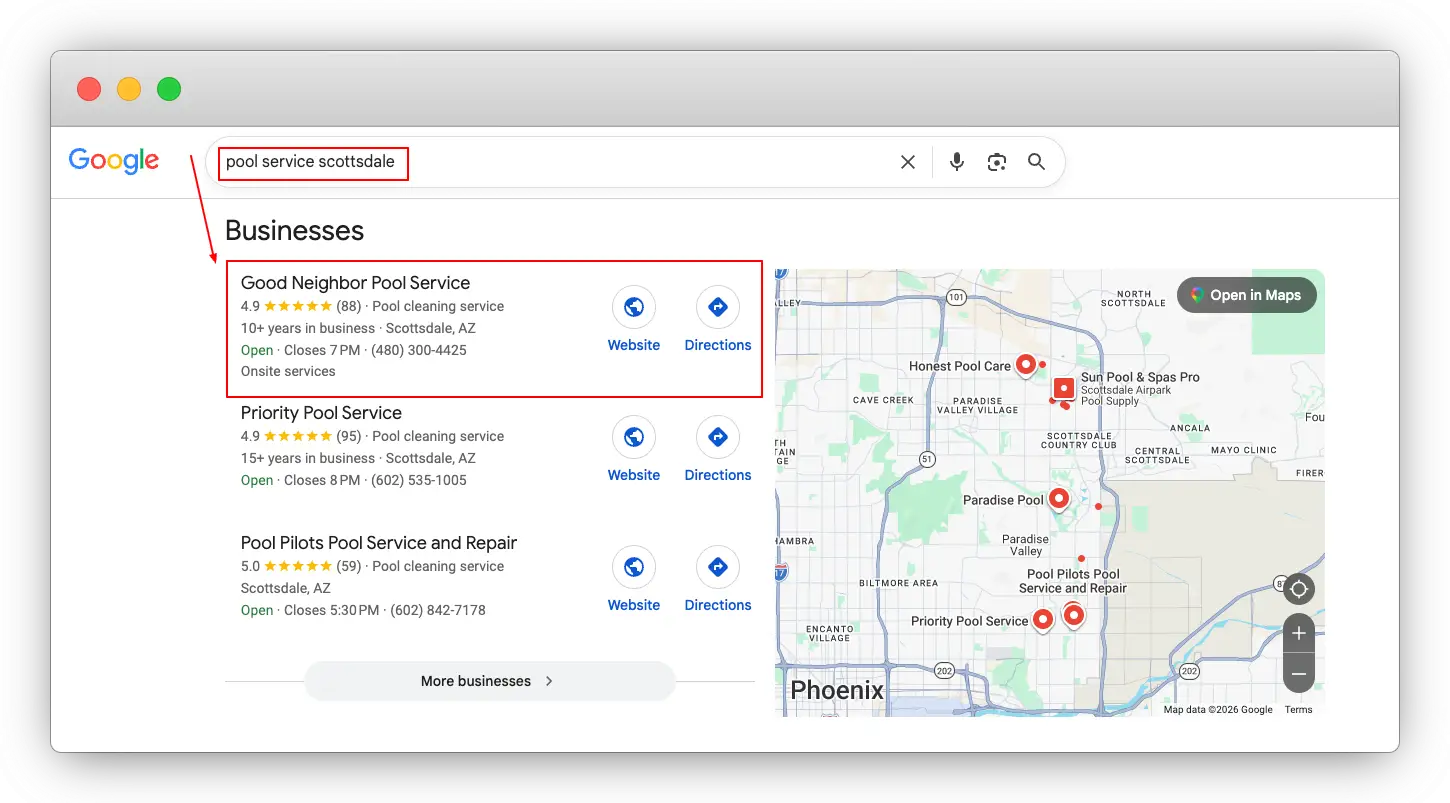Click the 15+ years in business text

click(x=308, y=458)
